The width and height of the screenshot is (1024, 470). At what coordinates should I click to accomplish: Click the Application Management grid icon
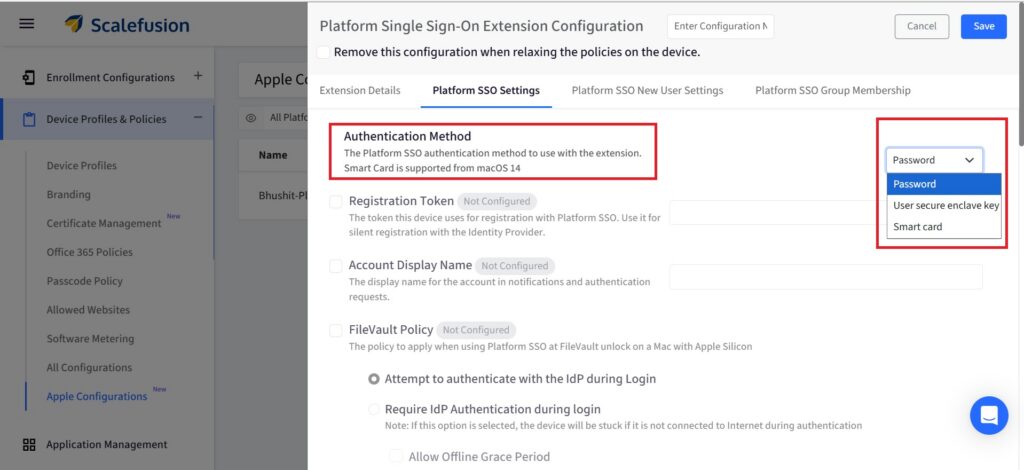(29, 444)
